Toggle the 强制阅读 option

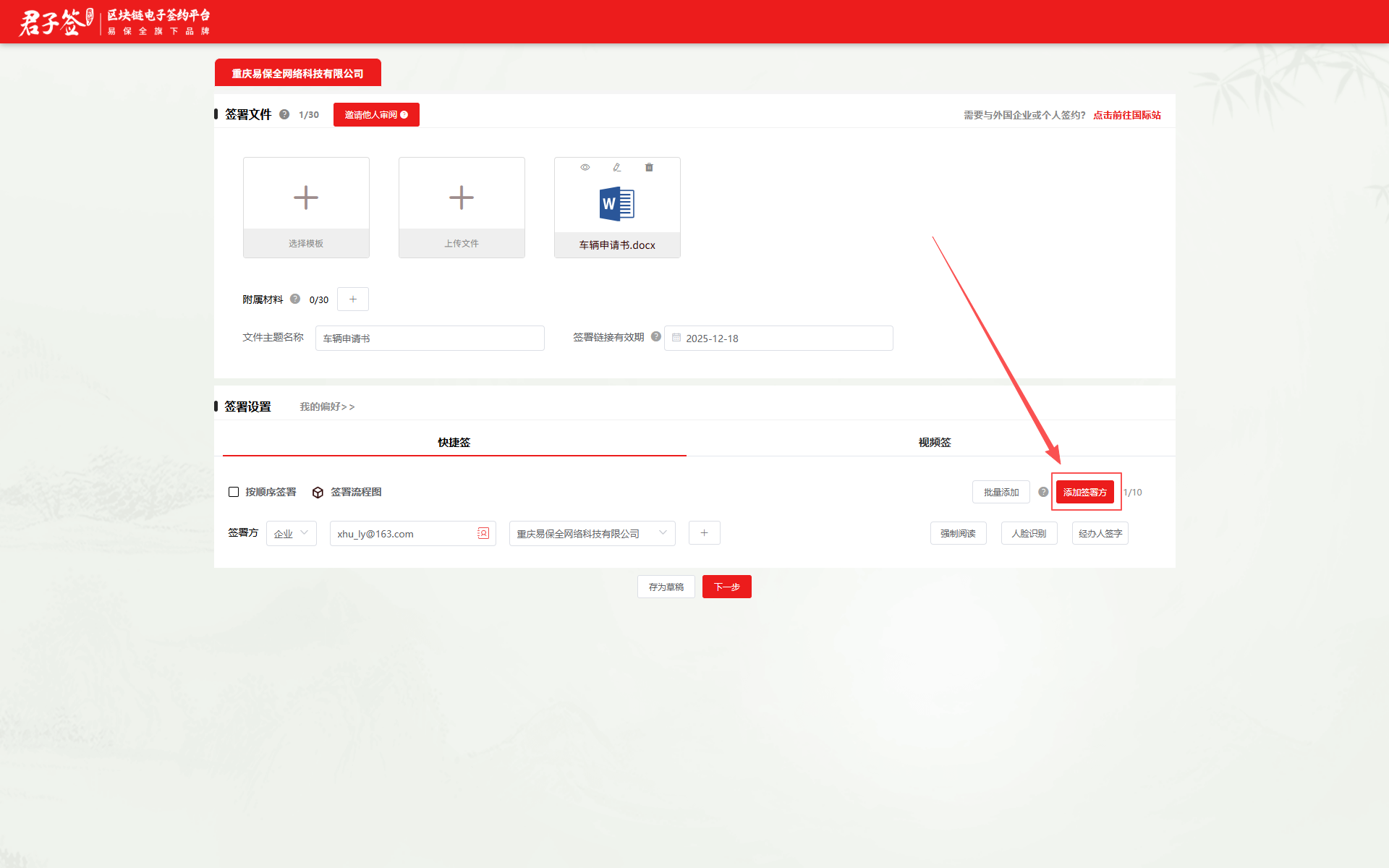click(958, 533)
